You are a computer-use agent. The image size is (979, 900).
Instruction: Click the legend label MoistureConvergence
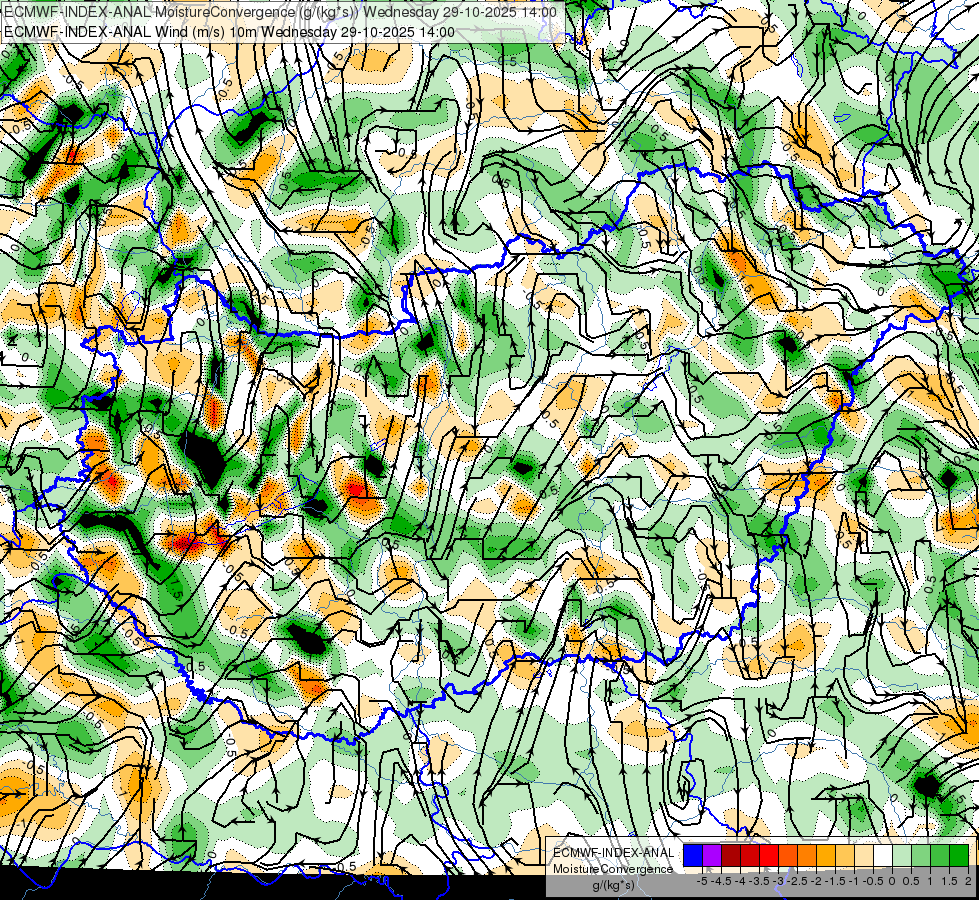point(613,869)
